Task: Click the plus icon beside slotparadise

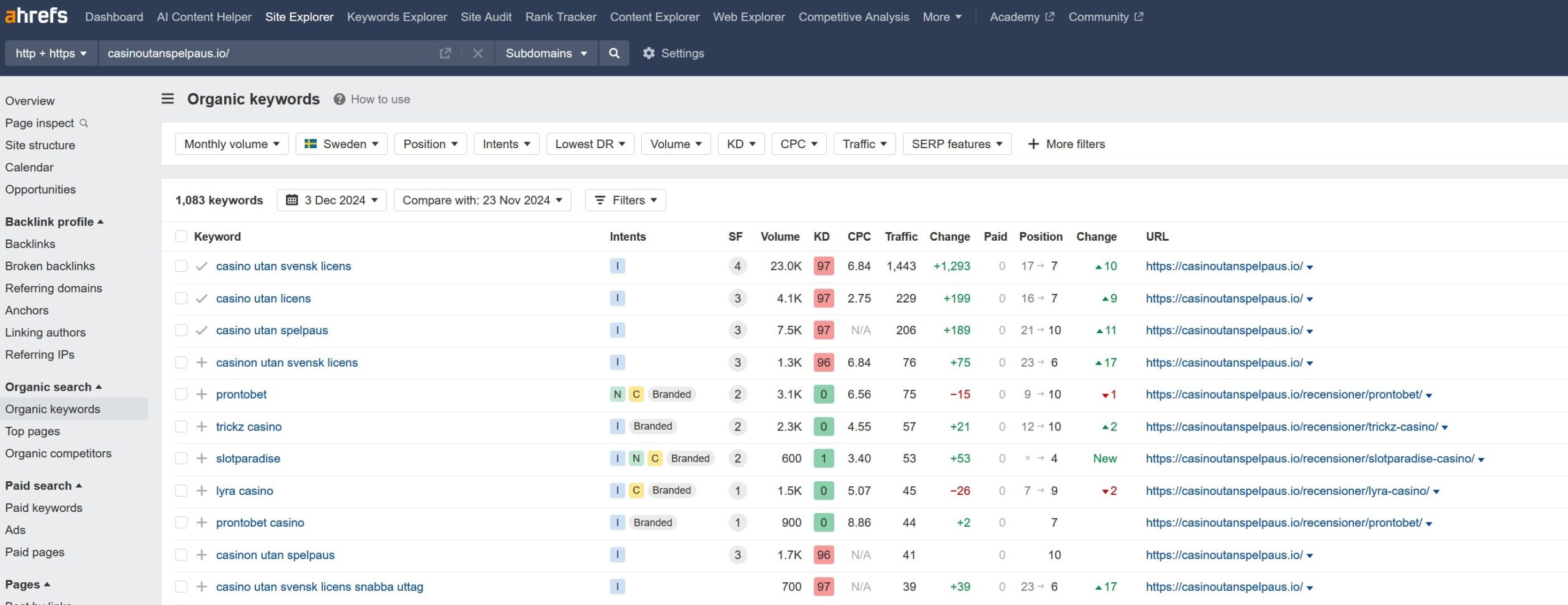Action: (202, 458)
